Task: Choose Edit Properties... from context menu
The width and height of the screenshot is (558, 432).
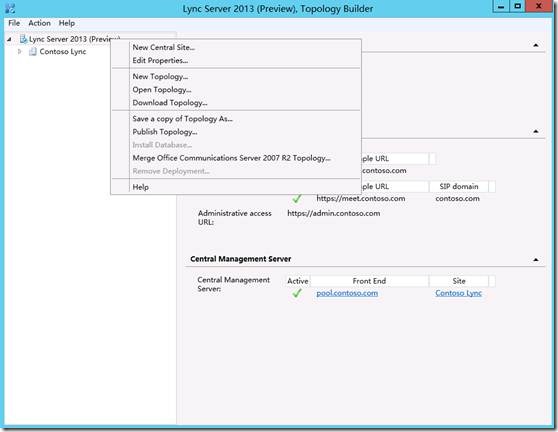Action: click(160, 60)
